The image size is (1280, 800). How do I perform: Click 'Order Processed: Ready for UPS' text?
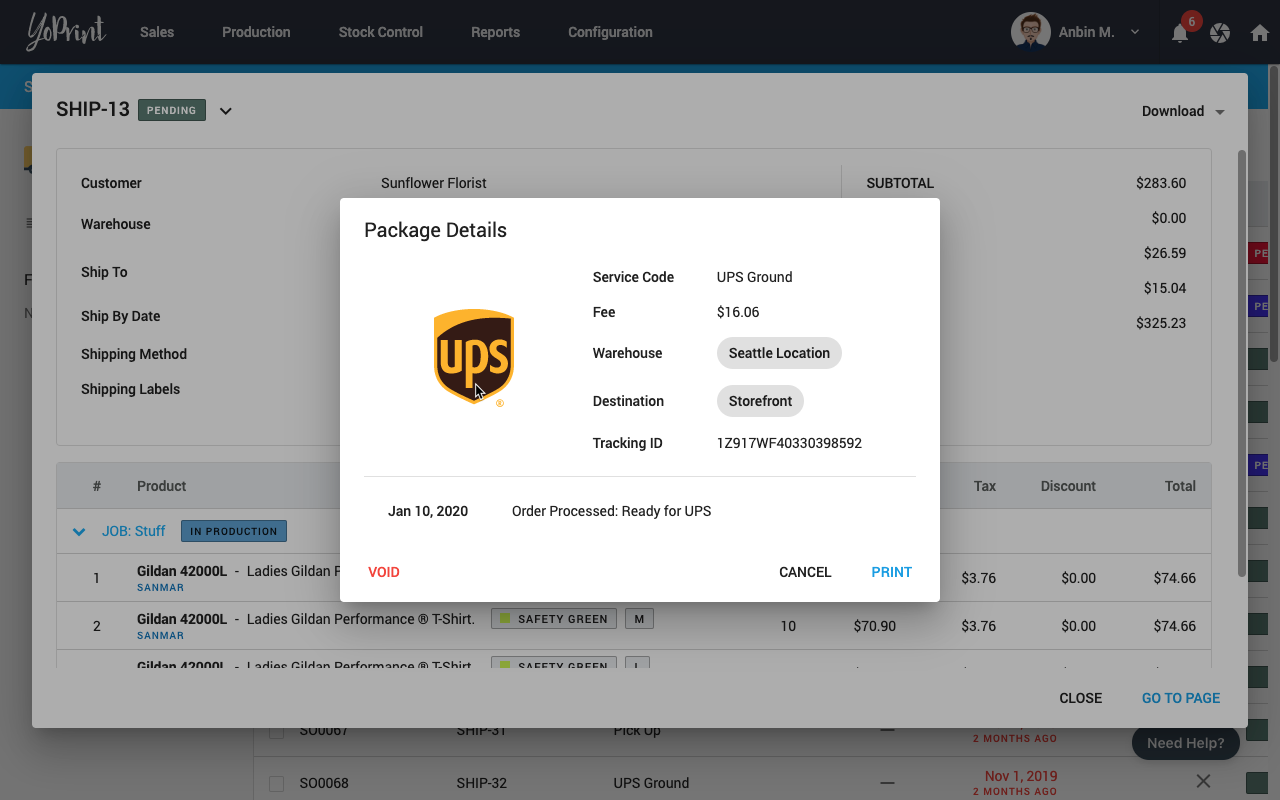[611, 511]
